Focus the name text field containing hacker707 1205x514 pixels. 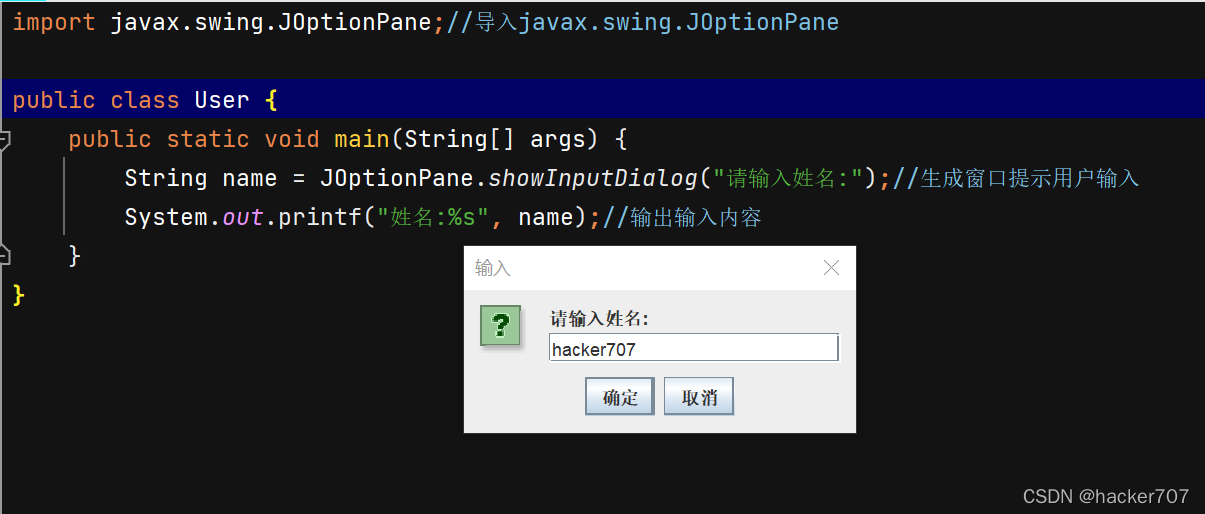[694, 348]
